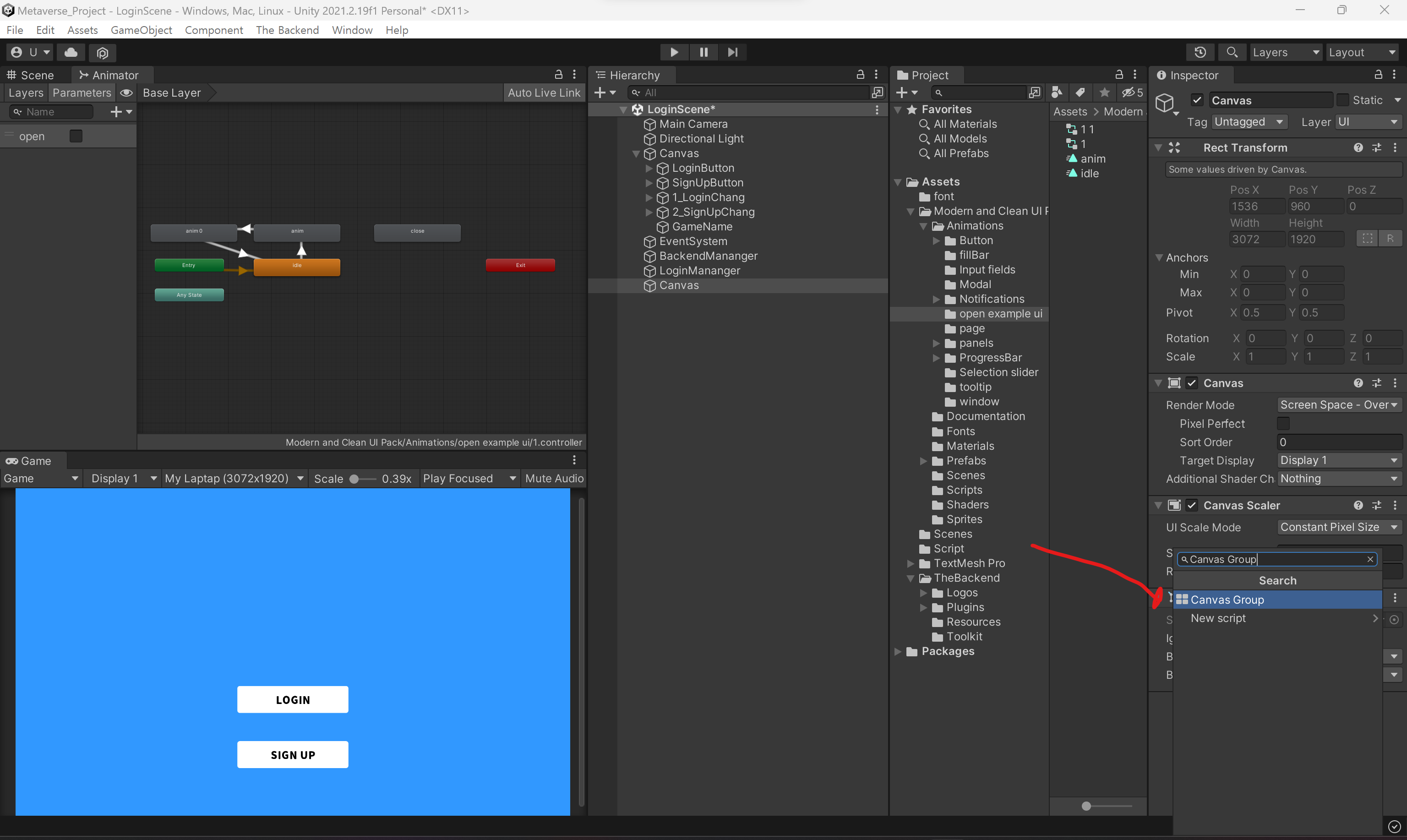Click the toolbar search magnifier icon
Viewport: 1407px width, 840px height.
pyautogui.click(x=1232, y=52)
